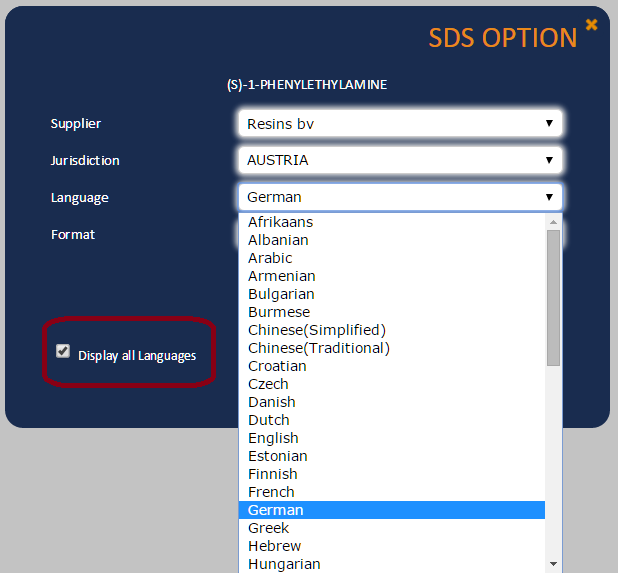Image resolution: width=618 pixels, height=573 pixels.
Task: Collapse the Language dropdown arrow
Action: (x=549, y=197)
